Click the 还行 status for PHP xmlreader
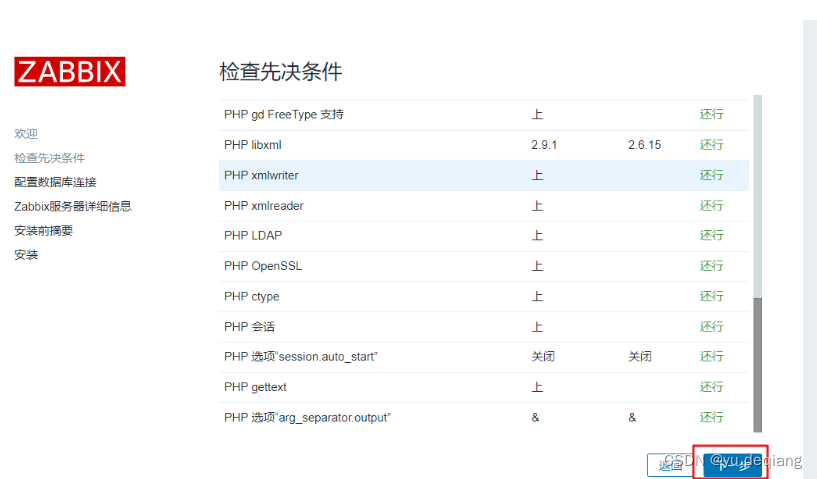The image size is (817, 479). pyautogui.click(x=711, y=205)
